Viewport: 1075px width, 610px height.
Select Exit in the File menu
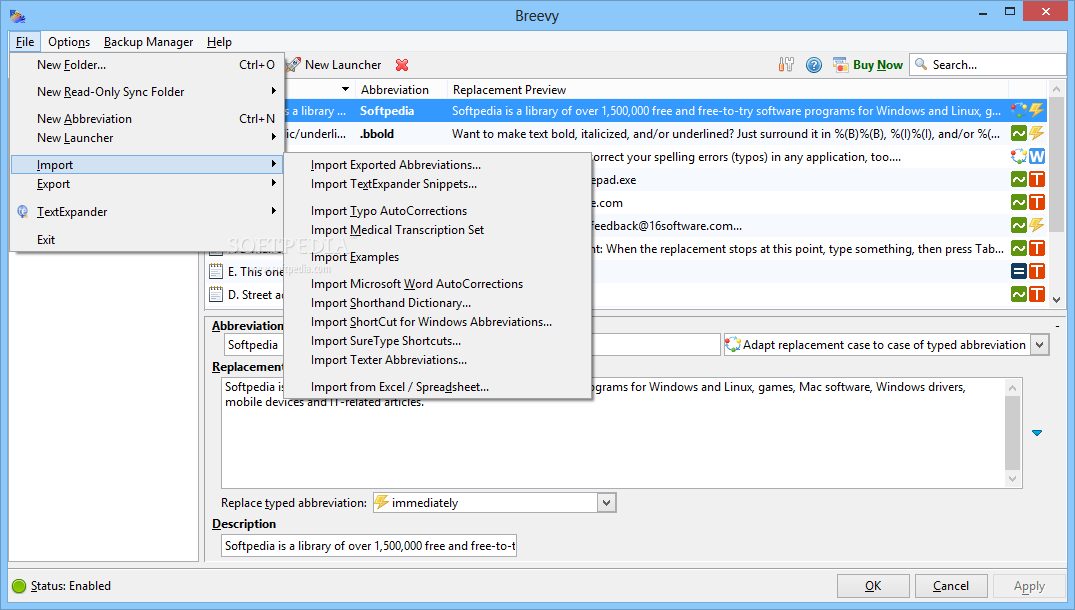click(x=147, y=239)
